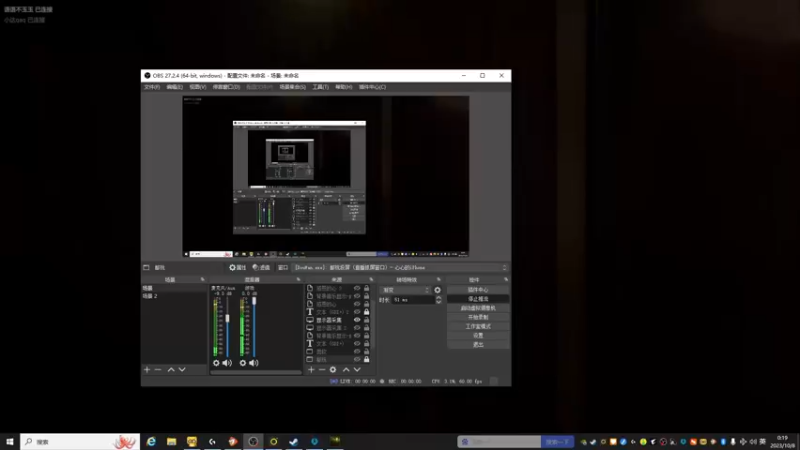Add a new source with plus icon
Screen dimensions: 800x450
(311, 369)
